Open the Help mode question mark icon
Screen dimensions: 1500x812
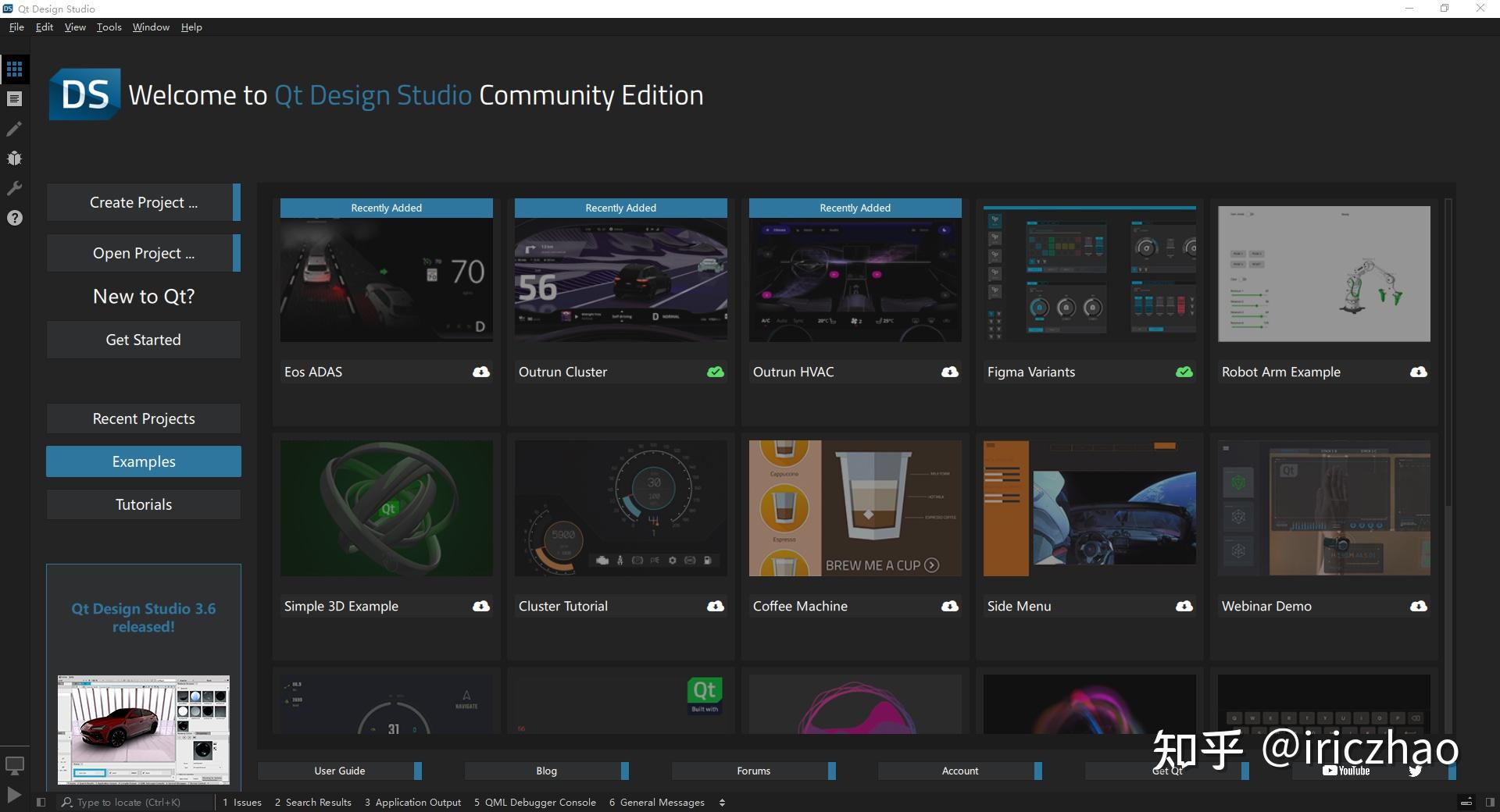[14, 218]
